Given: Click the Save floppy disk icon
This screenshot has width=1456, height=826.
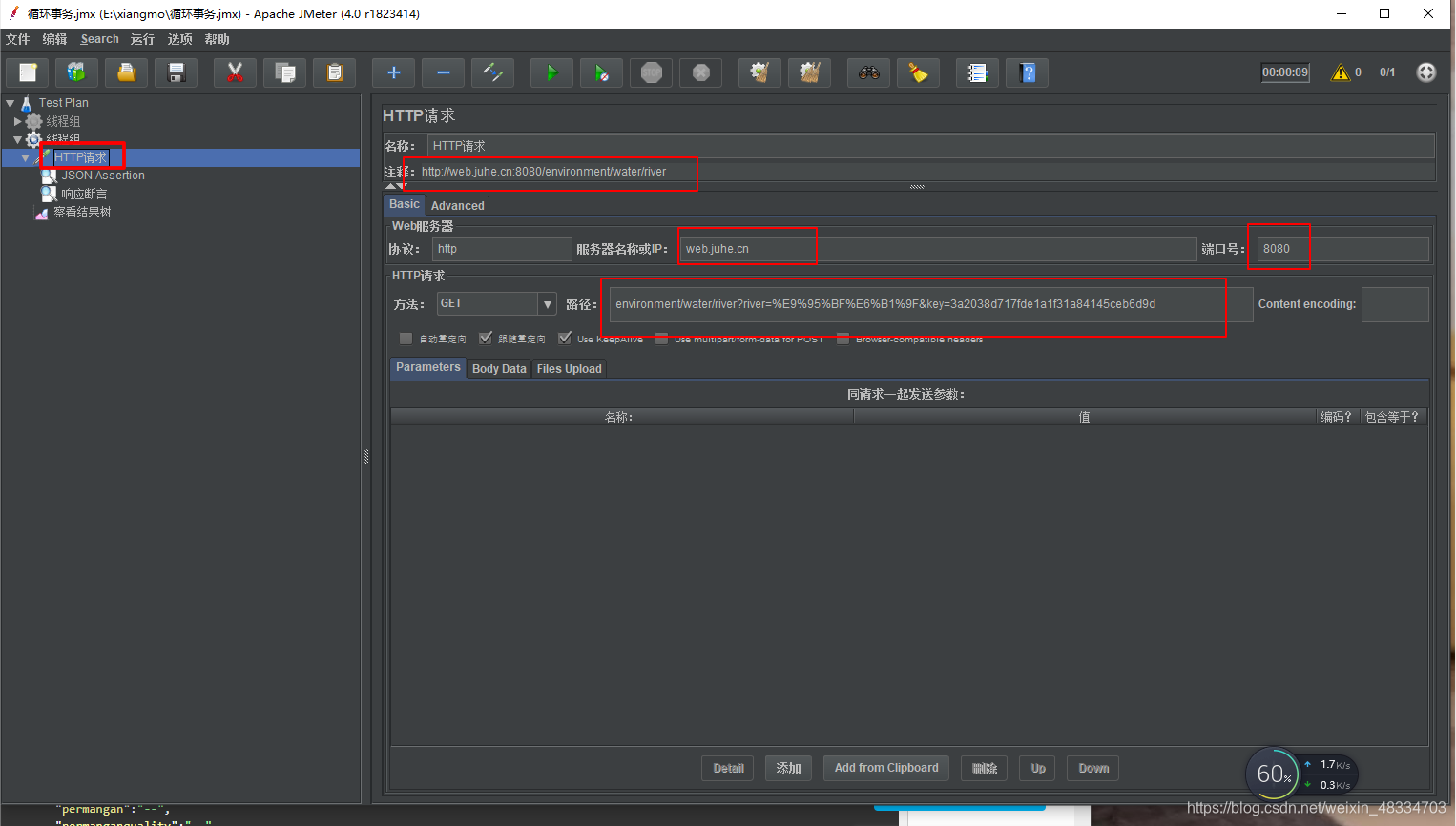Looking at the screenshot, I should (x=177, y=72).
